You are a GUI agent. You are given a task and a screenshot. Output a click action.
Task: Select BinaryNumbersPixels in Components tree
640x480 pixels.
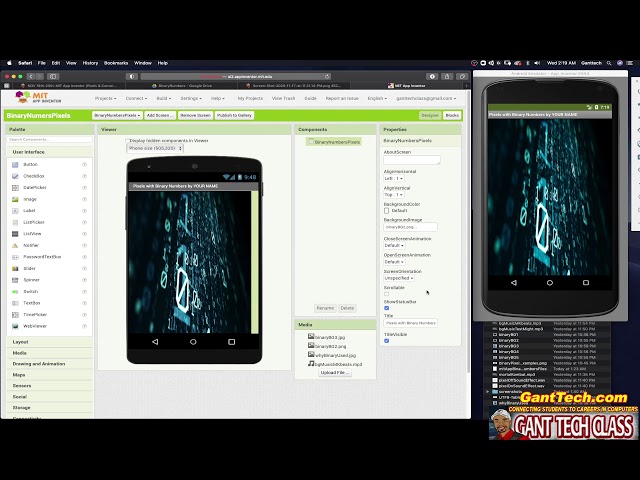[x=334, y=142]
